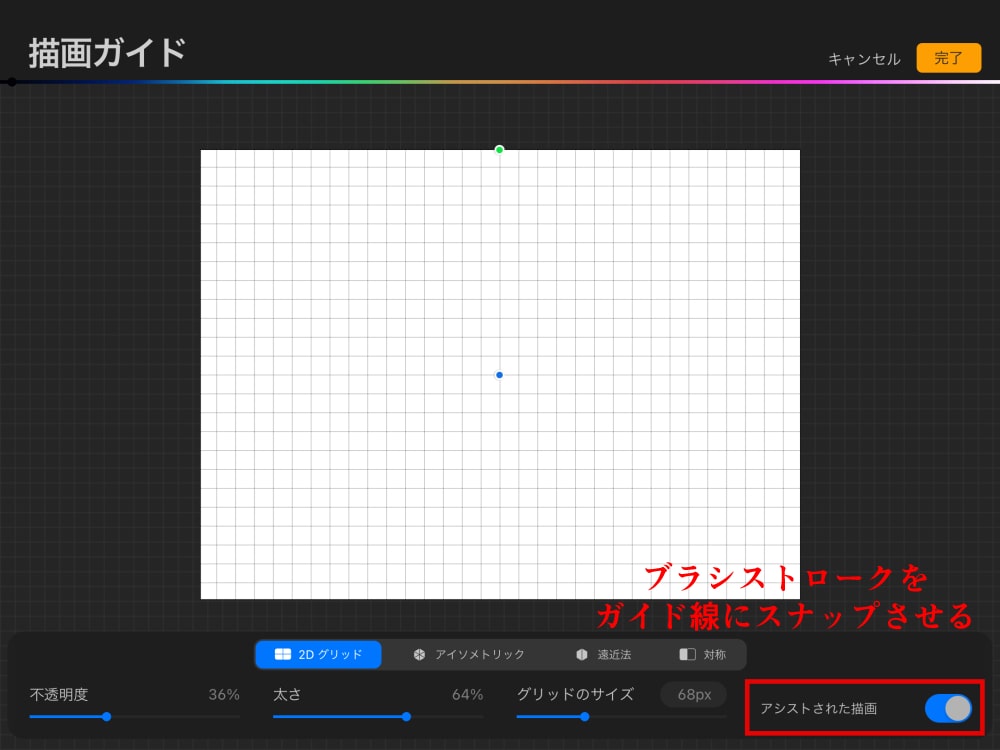Click 完了 to apply the drawing guide
Screen dimensions: 1000x750
(947, 58)
